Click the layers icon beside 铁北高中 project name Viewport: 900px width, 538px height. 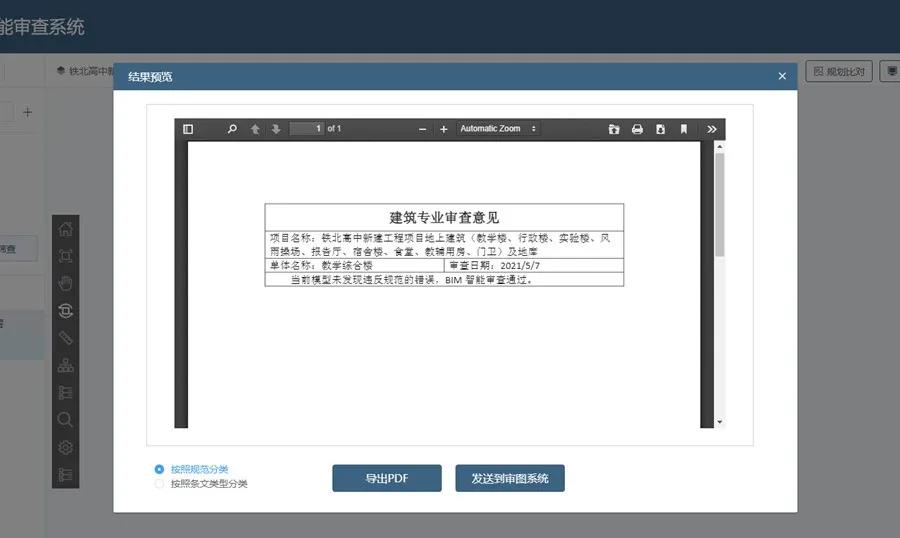(61, 71)
